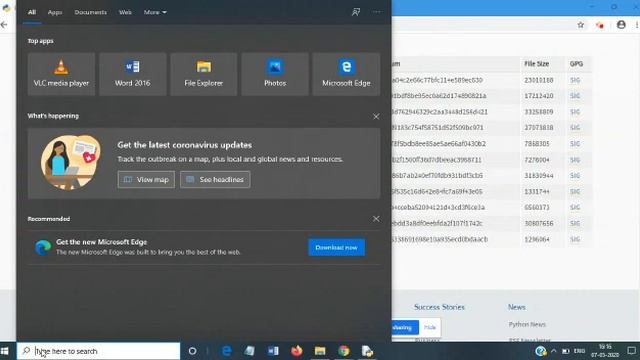
Task: Bookmark this page with star icon
Action: pyautogui.click(x=580, y=25)
